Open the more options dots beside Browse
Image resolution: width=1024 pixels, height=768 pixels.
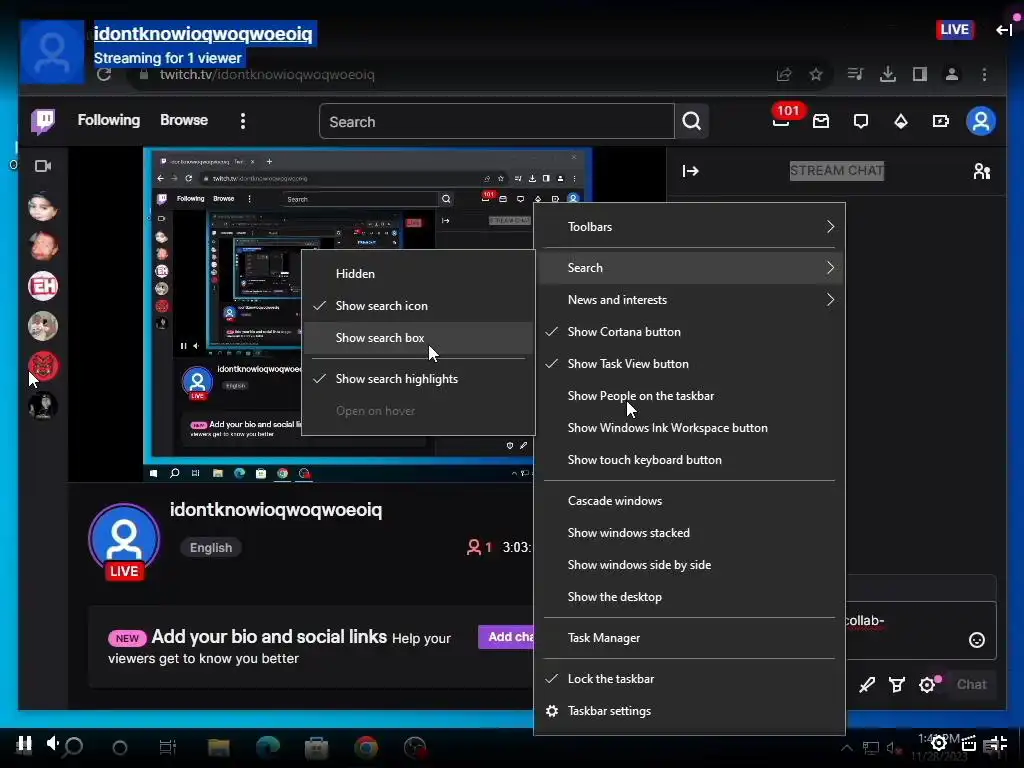tap(243, 121)
